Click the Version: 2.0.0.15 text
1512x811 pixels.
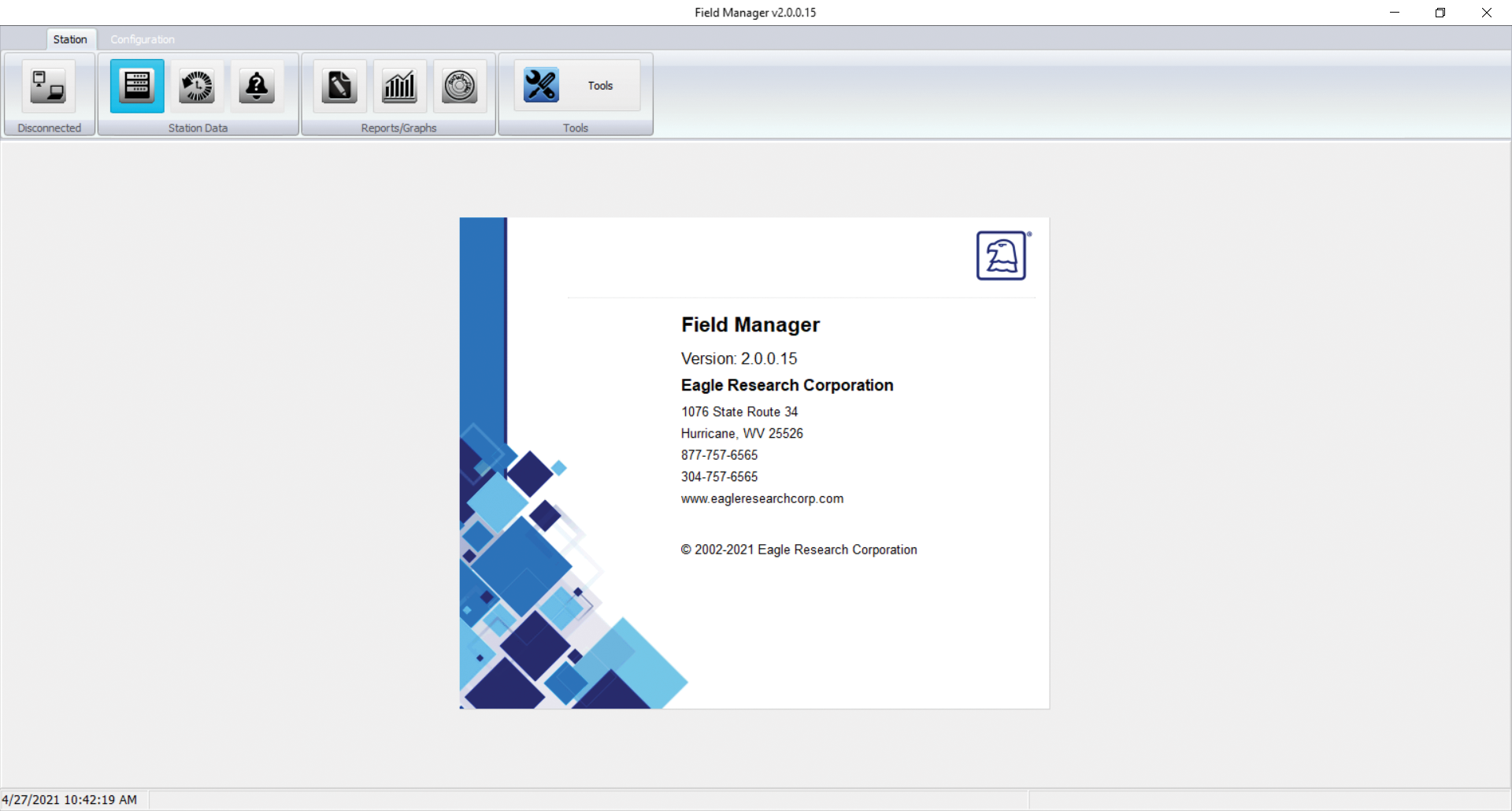tap(739, 358)
